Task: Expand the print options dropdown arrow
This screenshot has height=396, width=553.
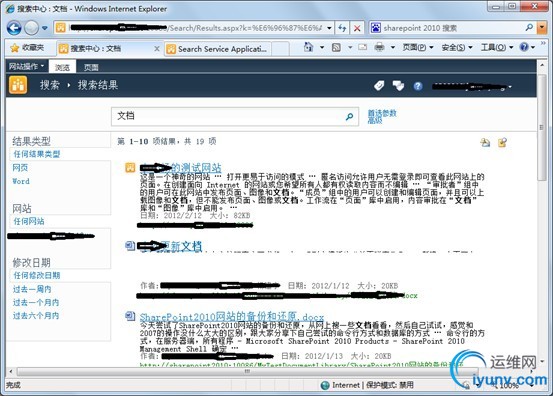Action: 392,47
